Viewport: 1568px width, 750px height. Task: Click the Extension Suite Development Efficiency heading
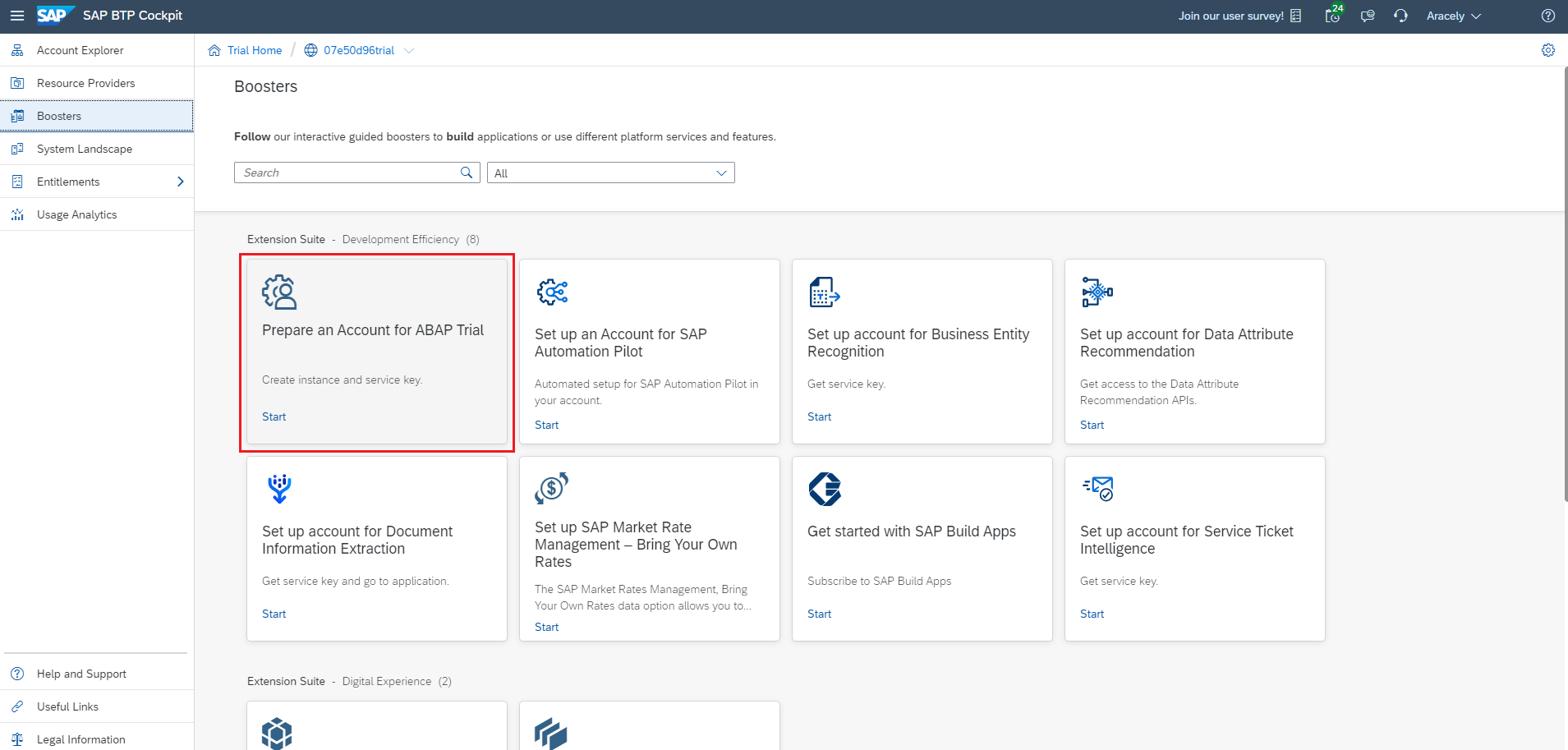[363, 239]
